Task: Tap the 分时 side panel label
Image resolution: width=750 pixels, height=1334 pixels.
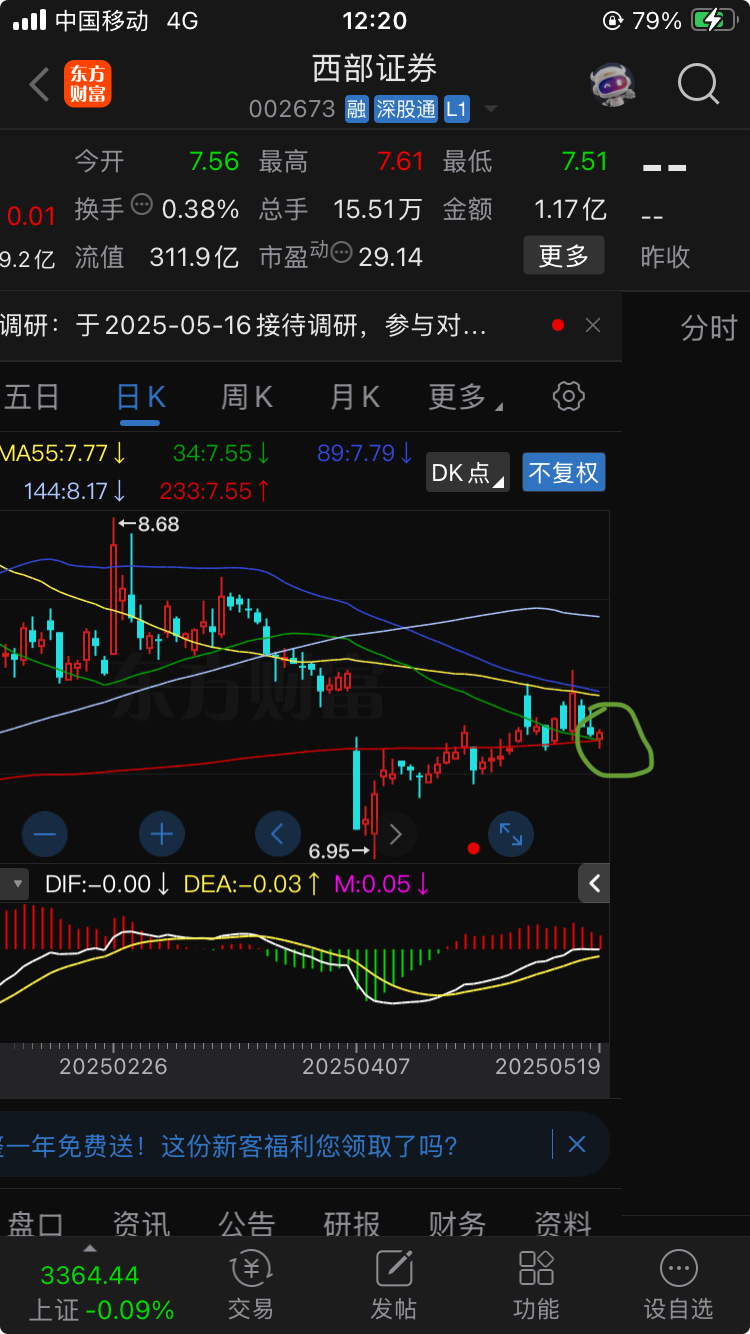Action: pos(709,327)
